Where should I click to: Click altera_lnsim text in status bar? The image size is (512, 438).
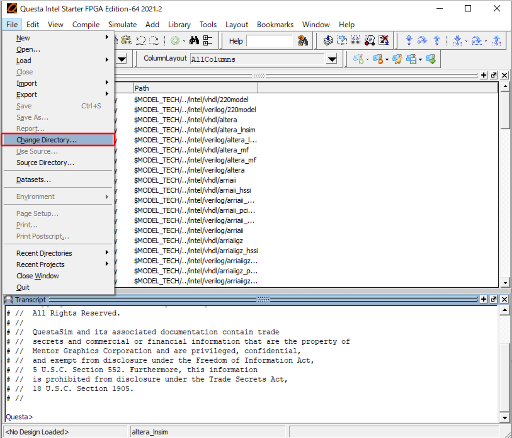(150, 432)
